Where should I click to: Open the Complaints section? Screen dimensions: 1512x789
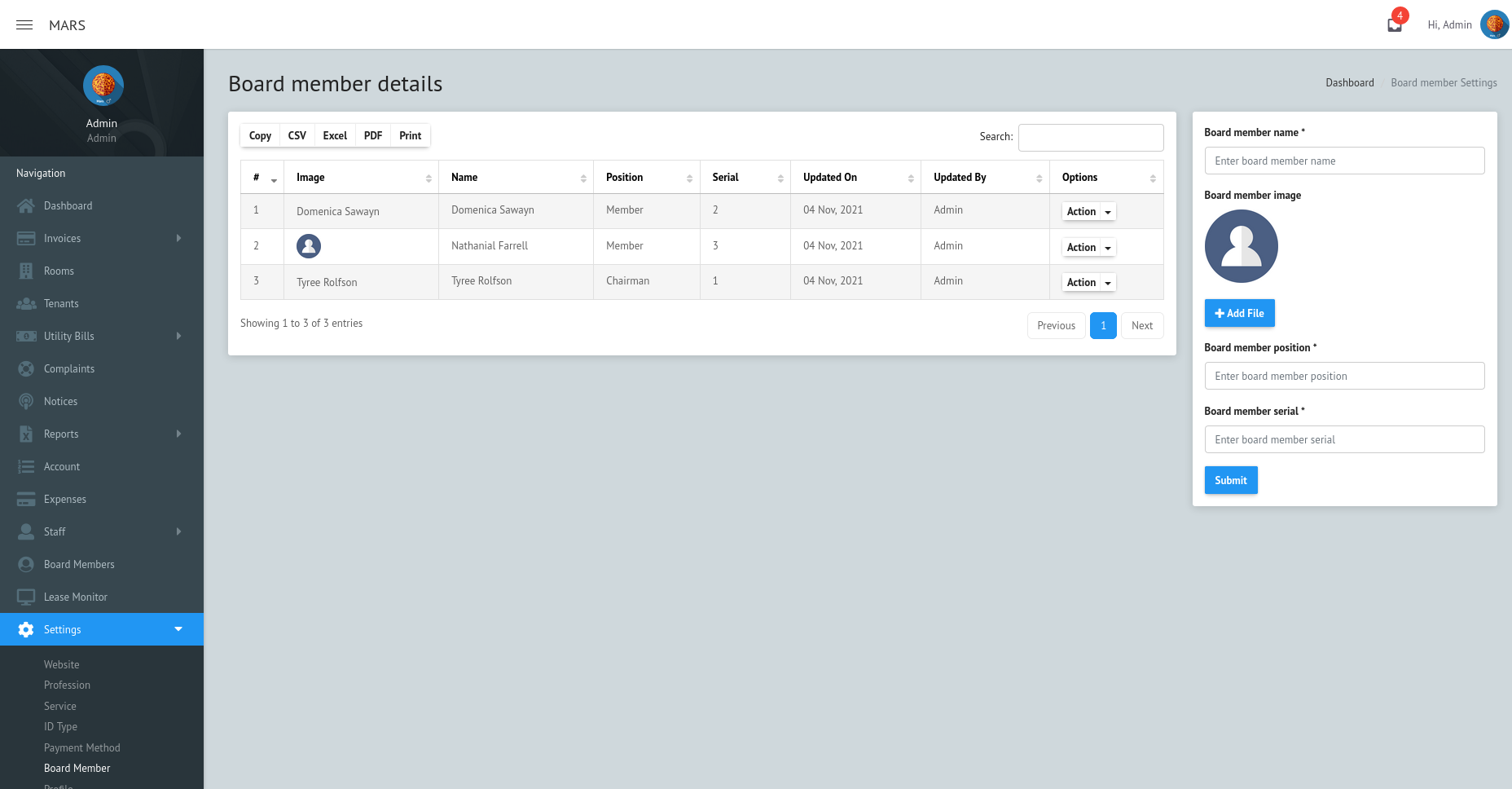pyautogui.click(x=68, y=368)
